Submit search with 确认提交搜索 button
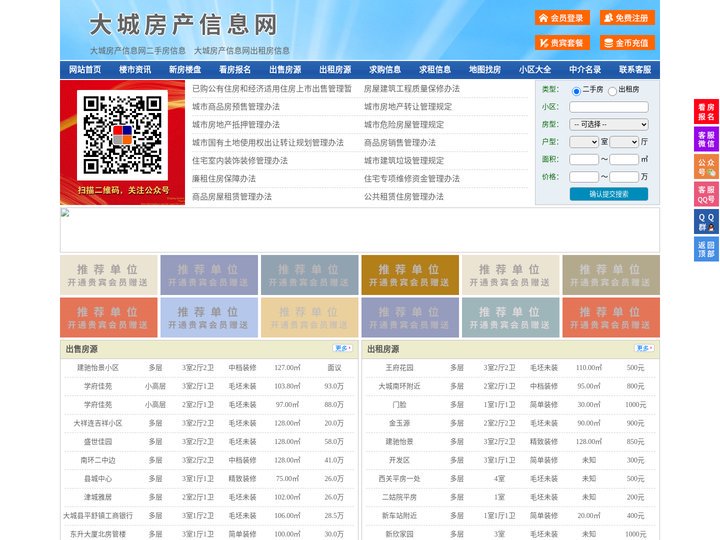 coord(609,194)
